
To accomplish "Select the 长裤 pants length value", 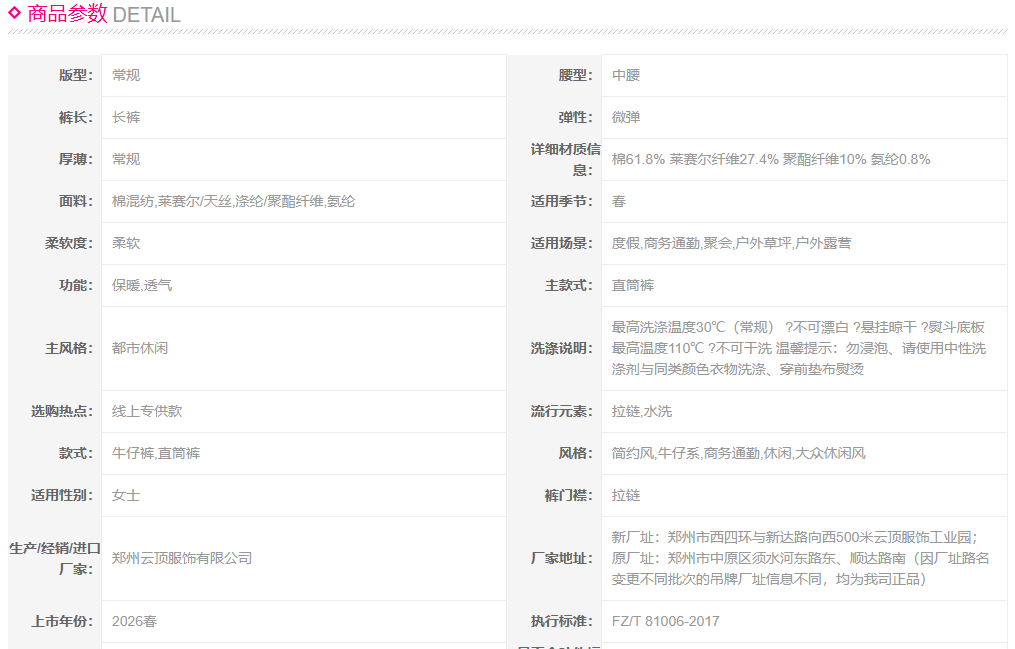I will point(126,117).
